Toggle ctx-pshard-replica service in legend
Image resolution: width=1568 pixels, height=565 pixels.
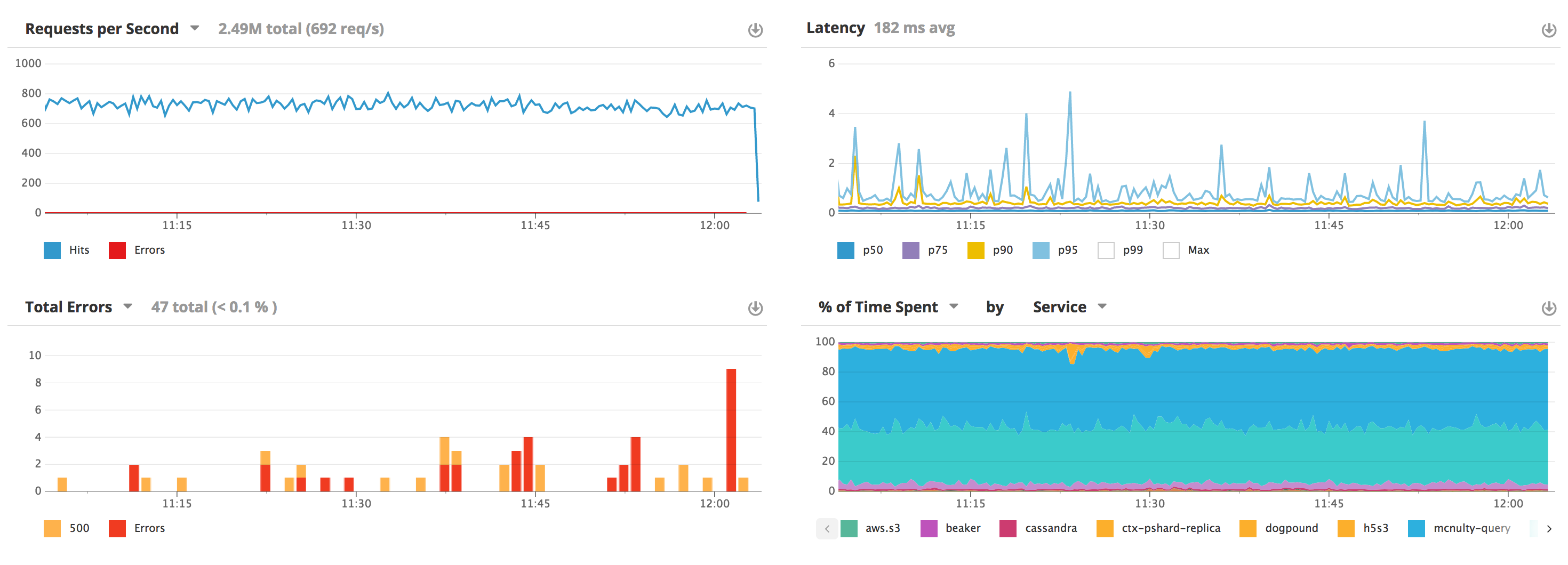click(1158, 529)
